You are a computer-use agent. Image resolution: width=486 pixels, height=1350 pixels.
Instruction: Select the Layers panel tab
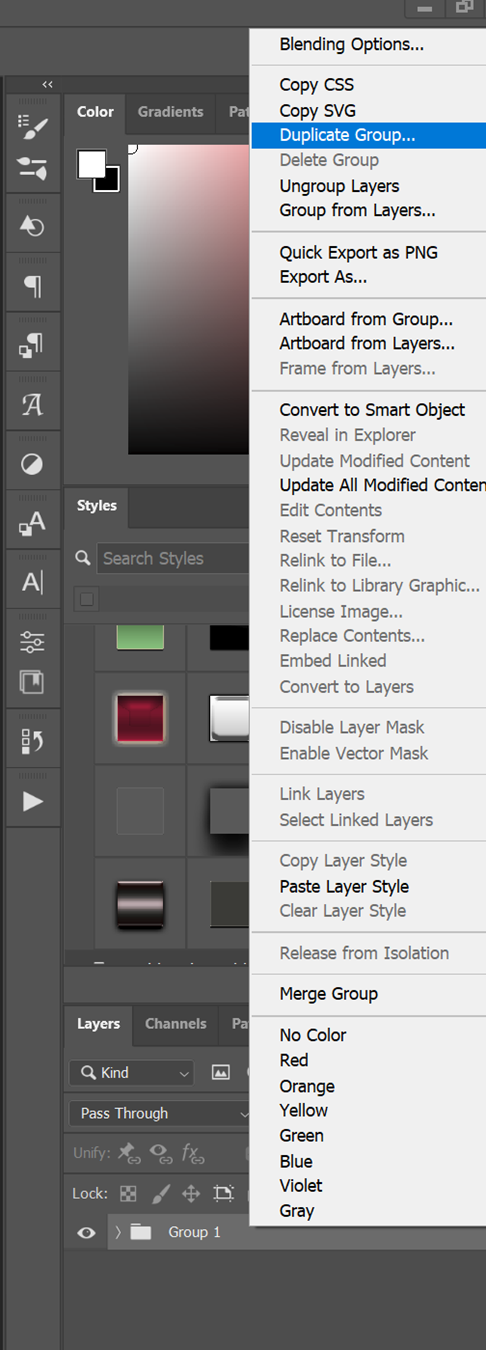coord(98,1024)
